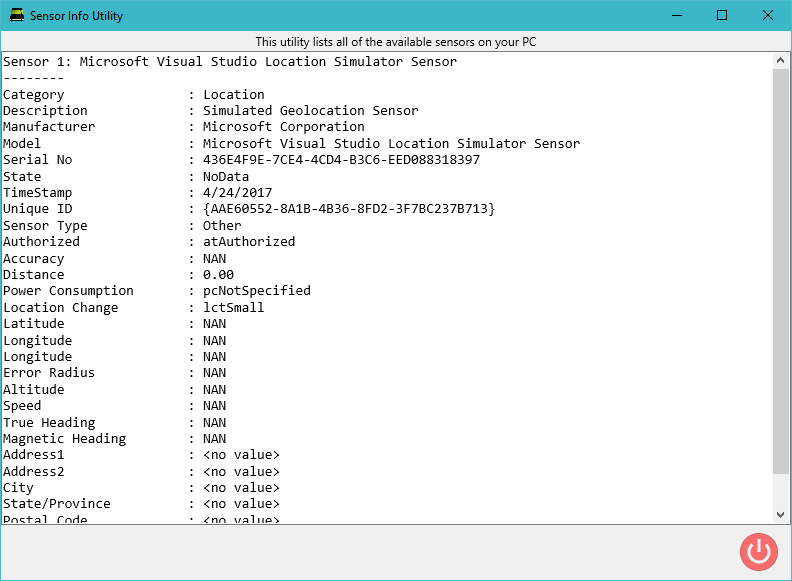Click the 'This utility lists all' header text

(395, 42)
